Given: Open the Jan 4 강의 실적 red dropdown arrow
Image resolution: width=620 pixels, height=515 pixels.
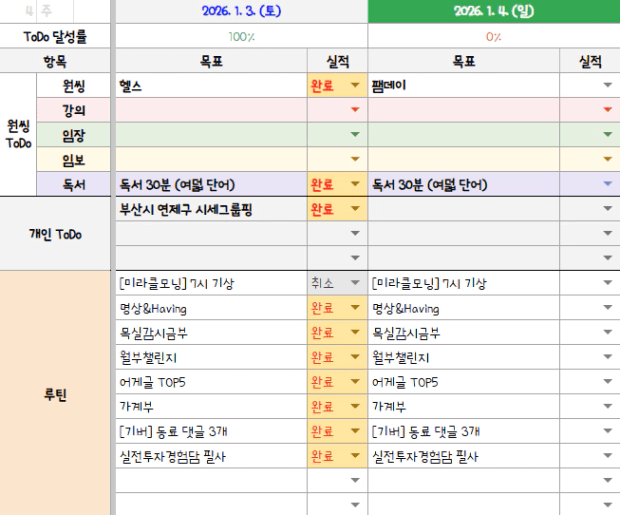Looking at the screenshot, I should [608, 110].
